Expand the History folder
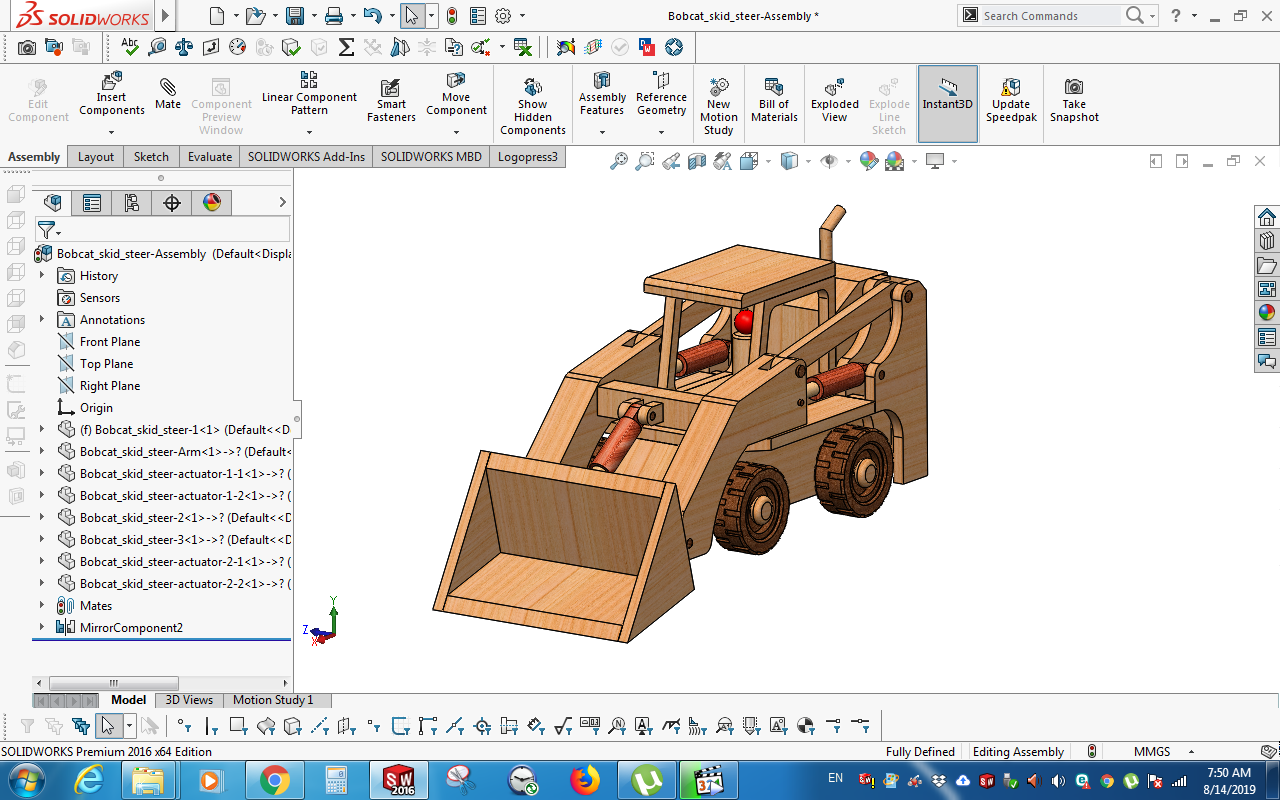Screen dimensions: 1280x800 click(x=40, y=275)
